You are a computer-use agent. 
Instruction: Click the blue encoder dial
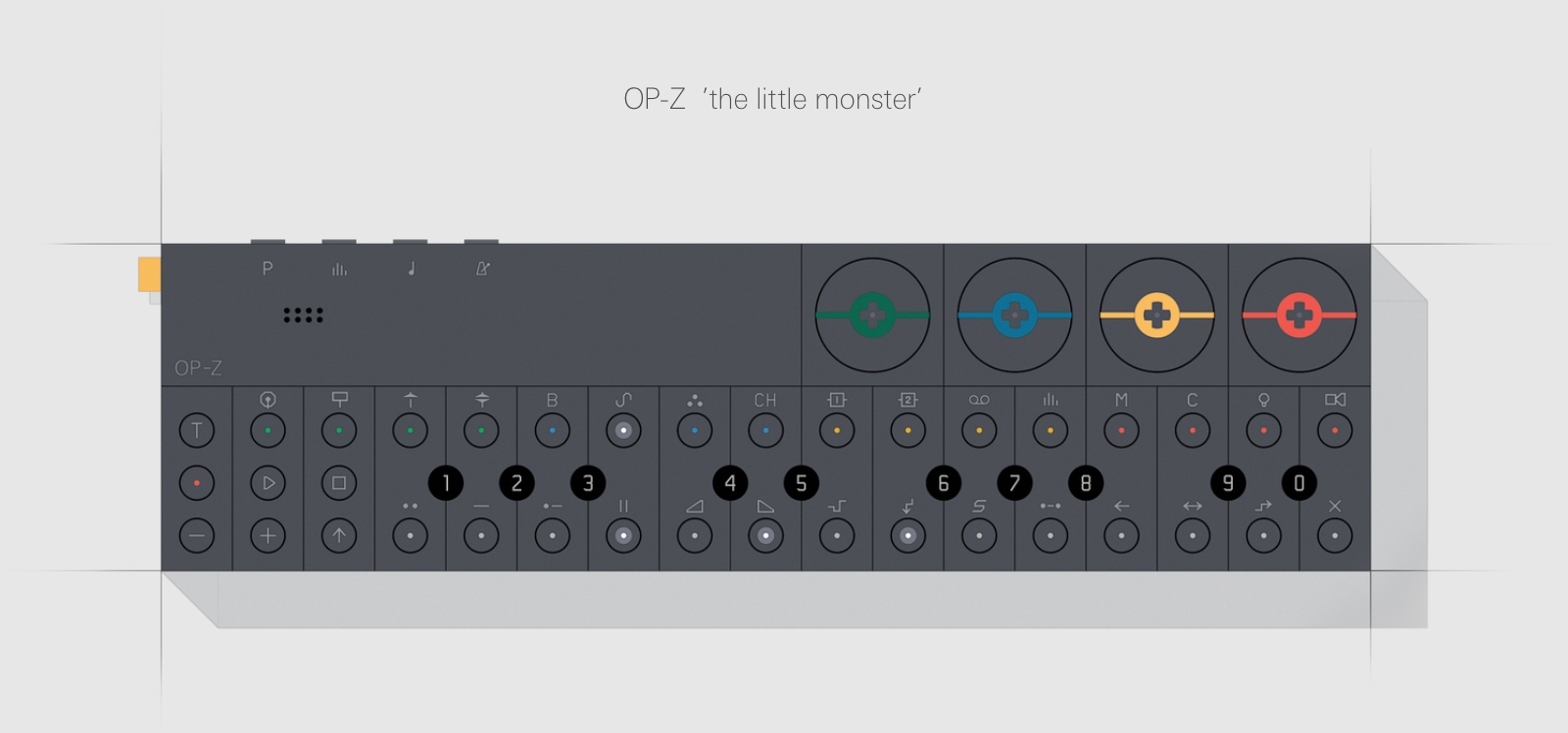[x=1014, y=316]
